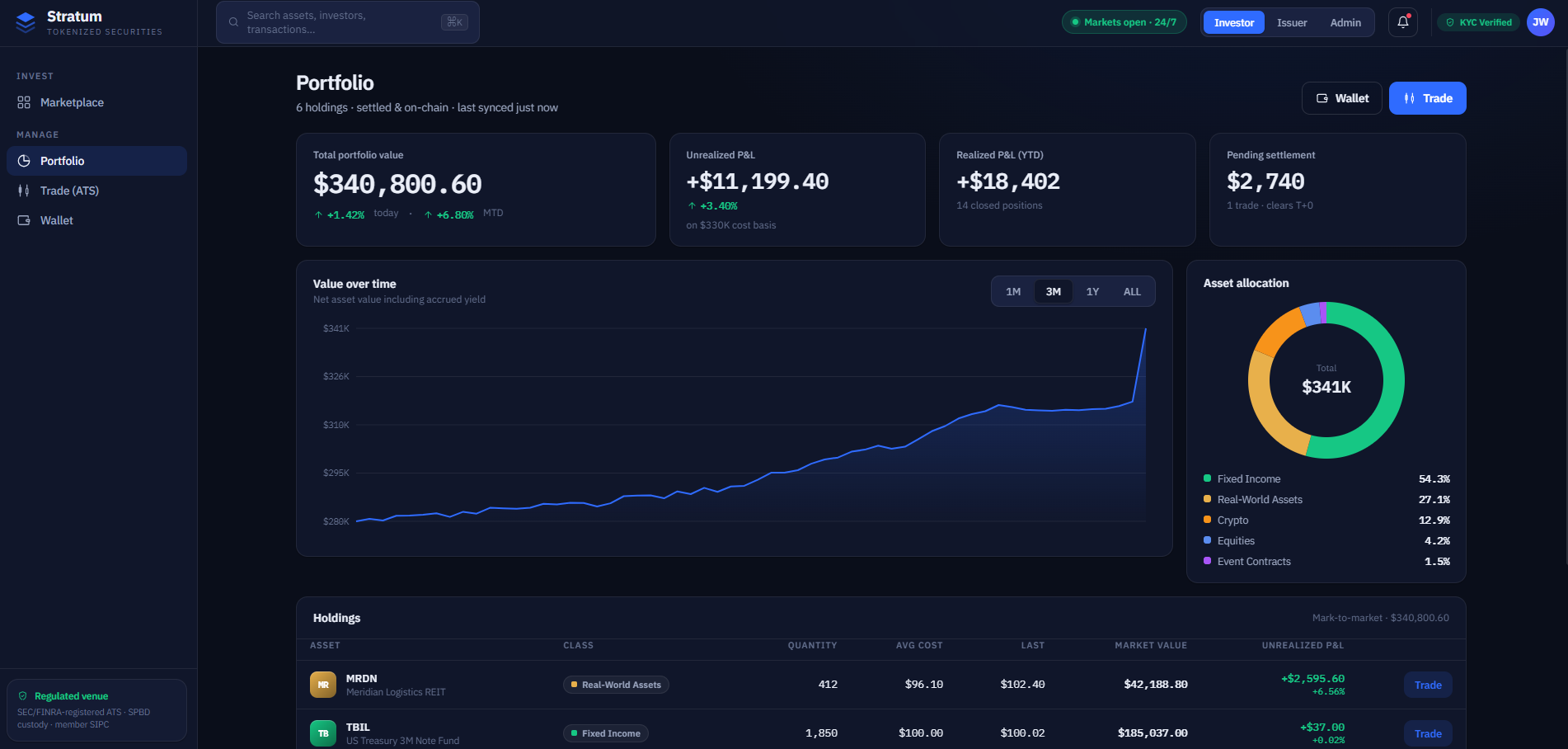Click the MRDN asset logo
Viewport: 1568px width, 749px height.
(x=323, y=685)
